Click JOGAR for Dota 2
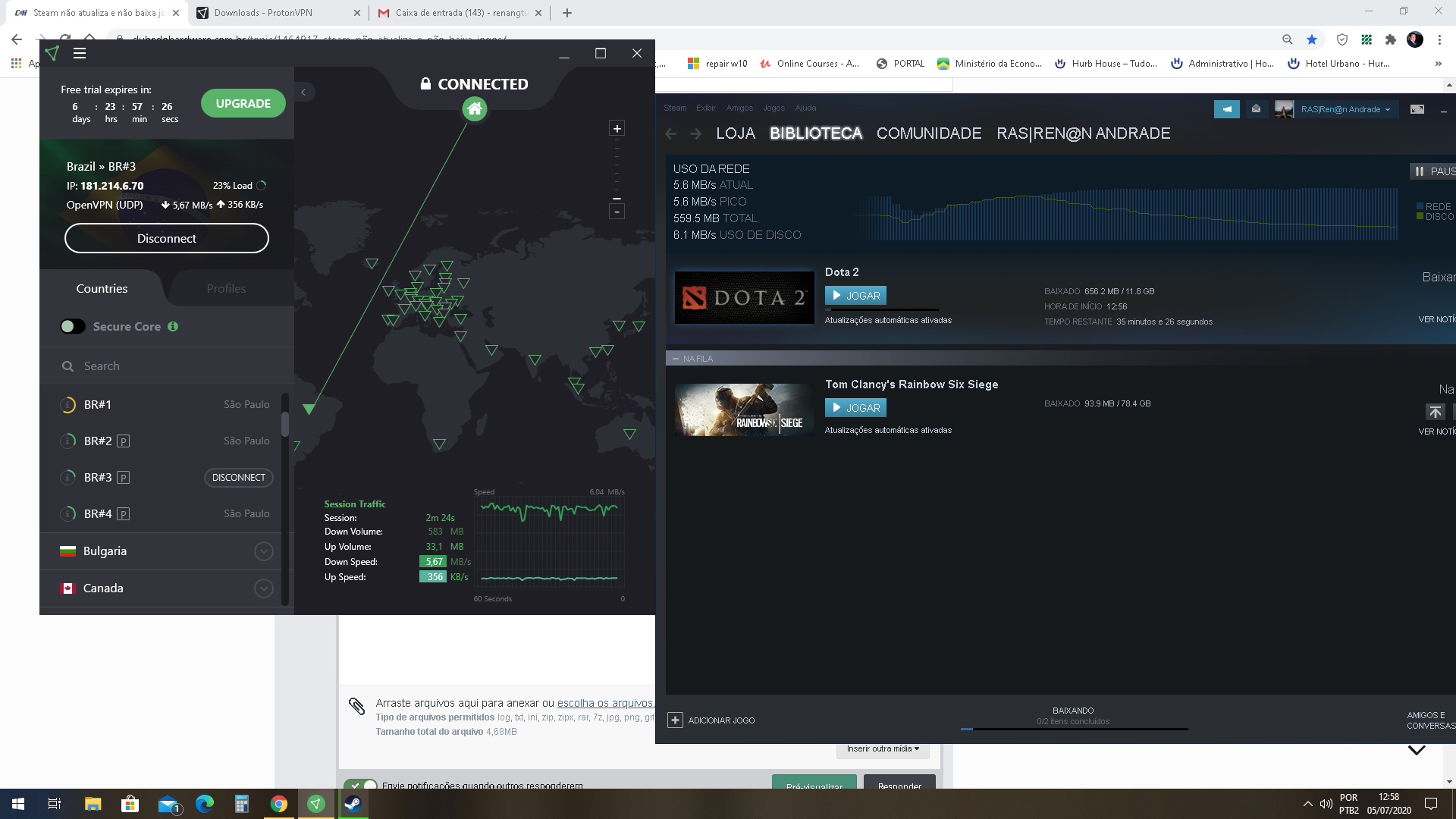1456x819 pixels. click(x=855, y=296)
